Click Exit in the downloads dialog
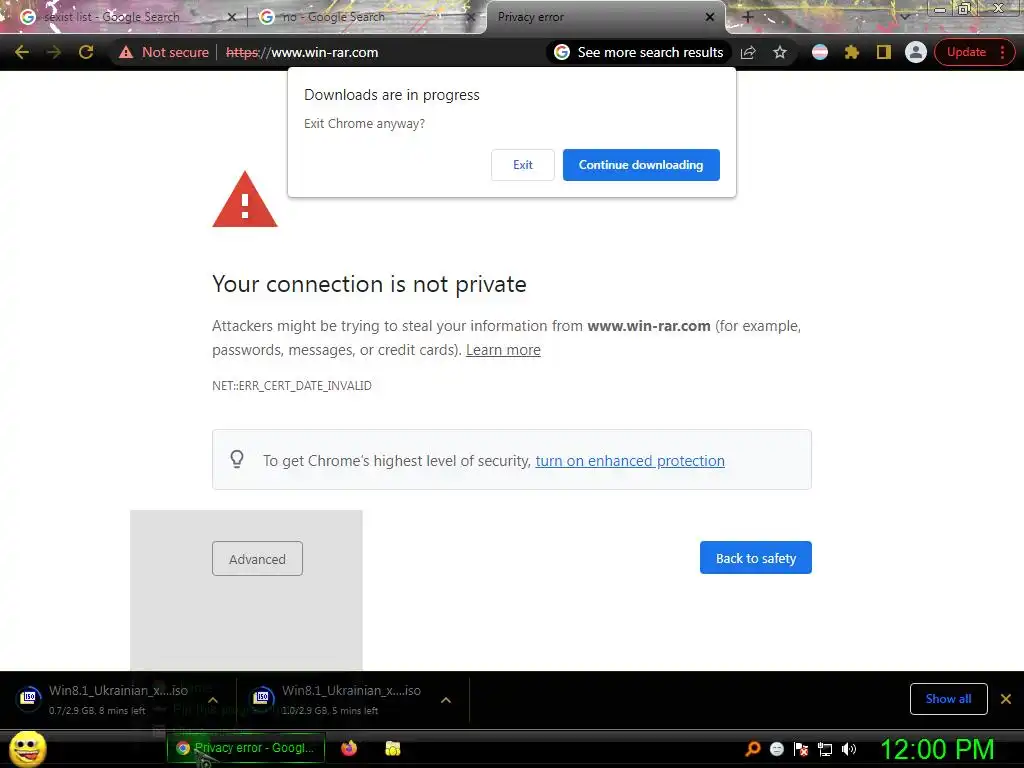 point(522,165)
